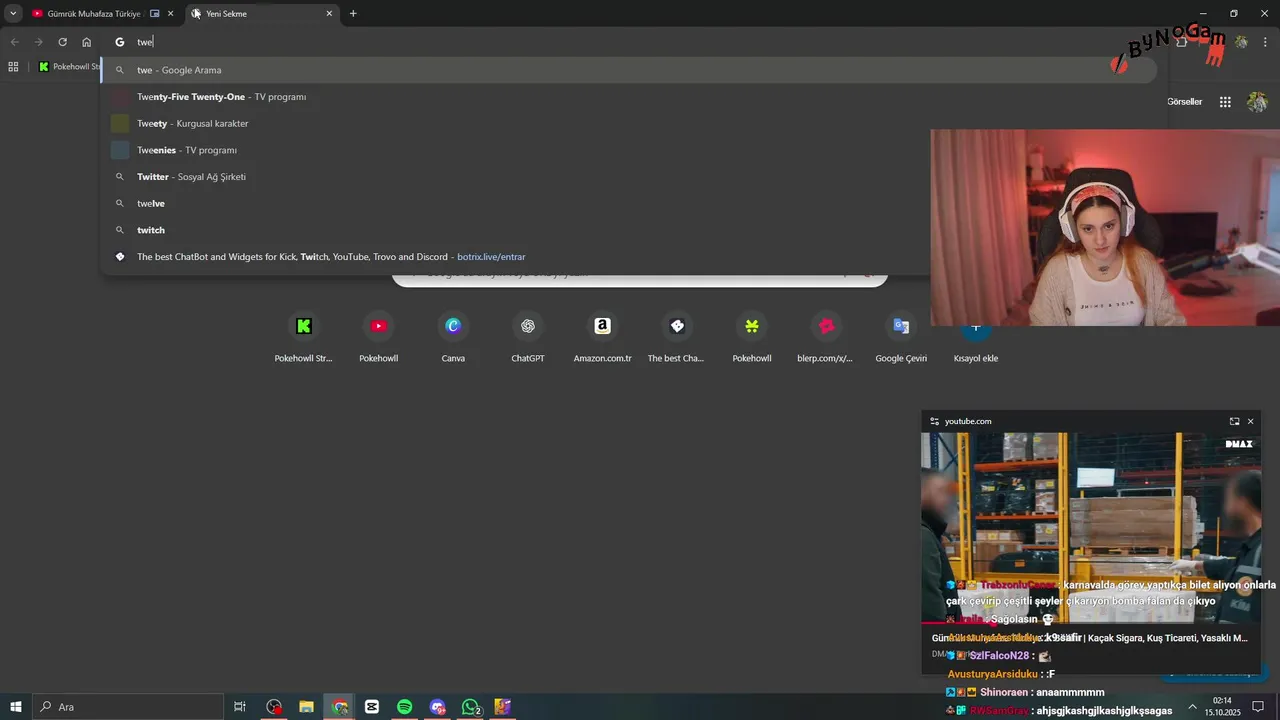The height and width of the screenshot is (720, 1280).
Task: Open The best Cha... shortcut
Action: [x=677, y=338]
